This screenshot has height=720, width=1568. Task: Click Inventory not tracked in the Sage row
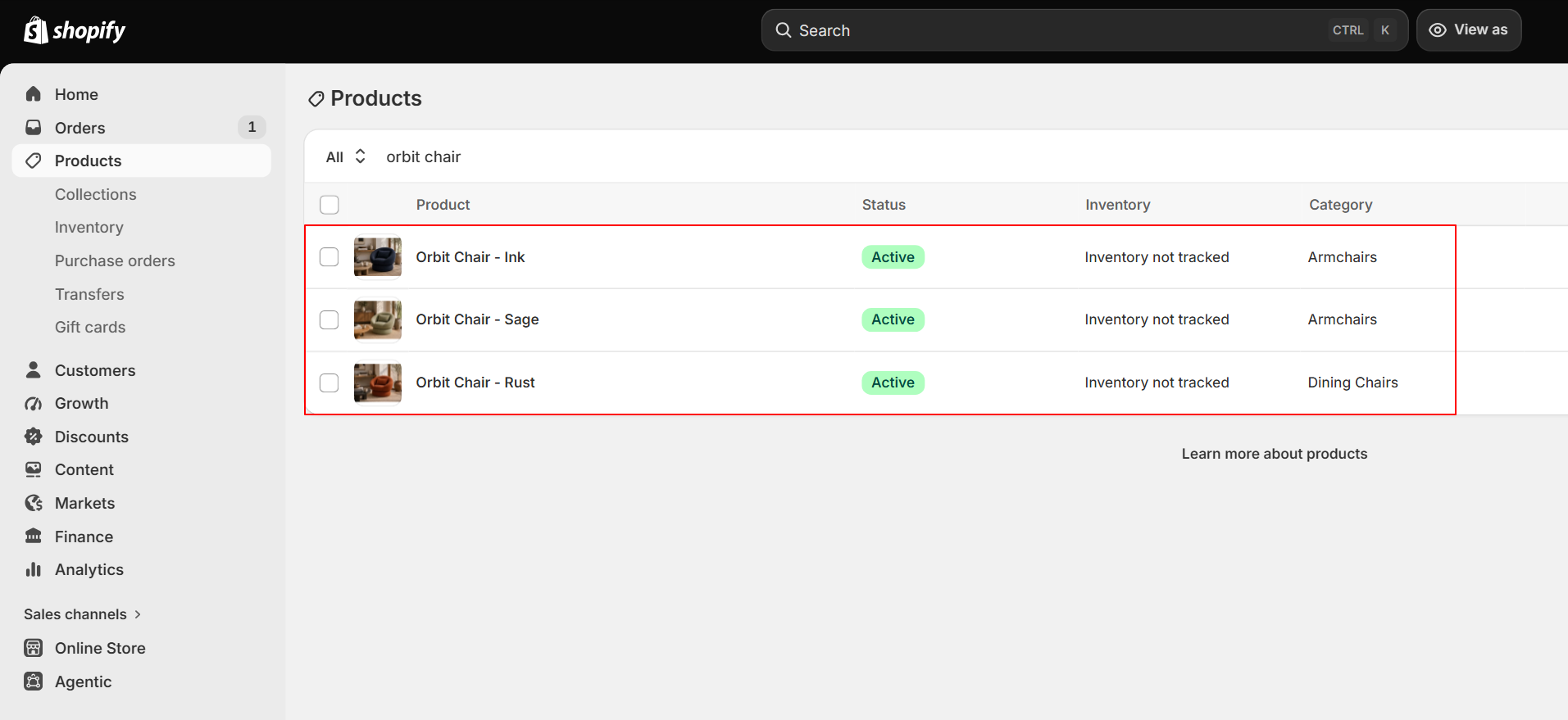click(1157, 319)
